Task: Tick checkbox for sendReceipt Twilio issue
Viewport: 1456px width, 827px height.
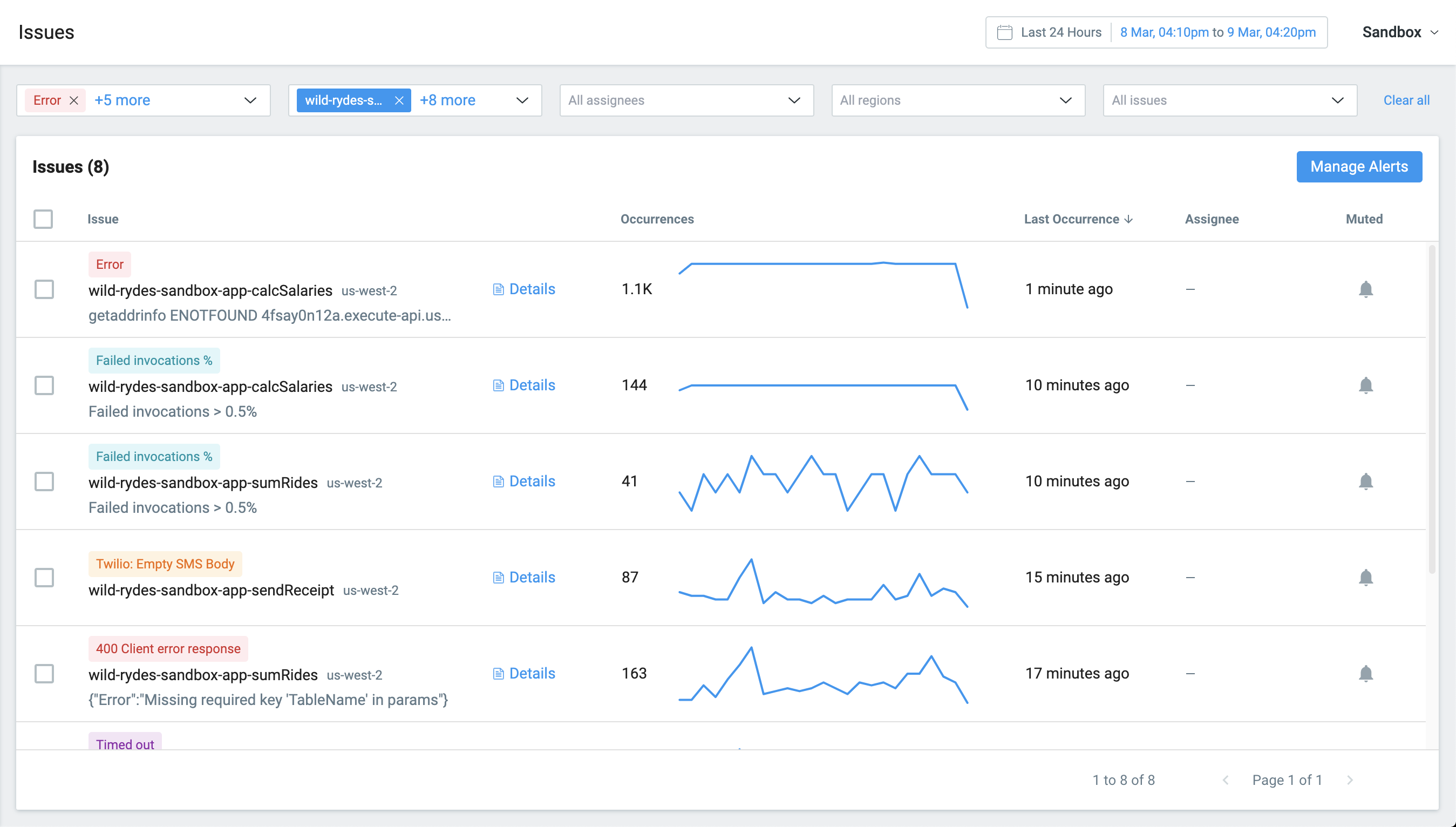Action: (x=44, y=577)
